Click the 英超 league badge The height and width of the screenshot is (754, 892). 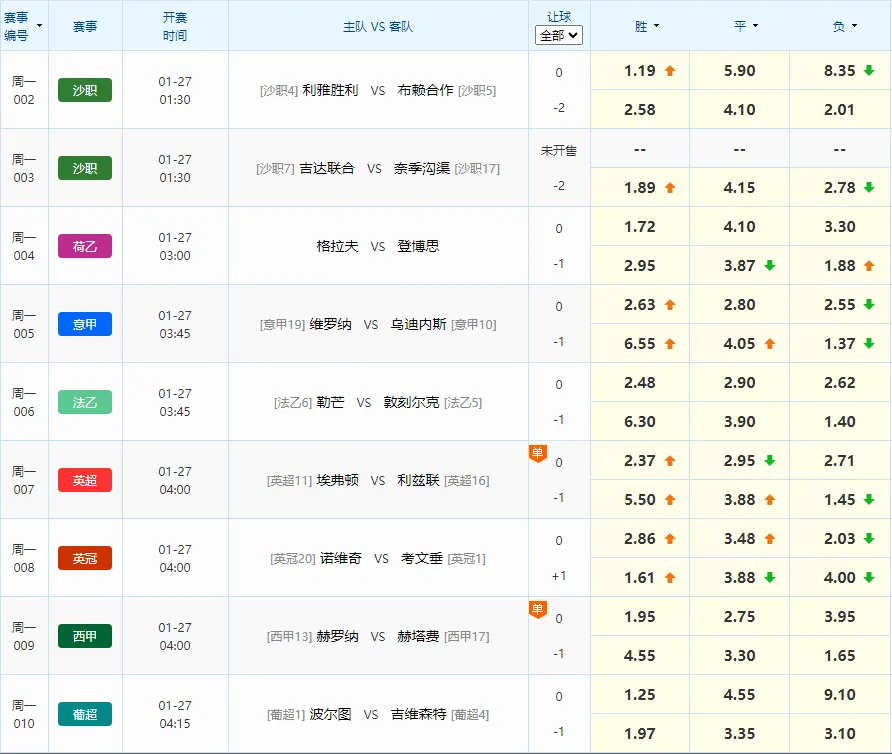coord(84,480)
